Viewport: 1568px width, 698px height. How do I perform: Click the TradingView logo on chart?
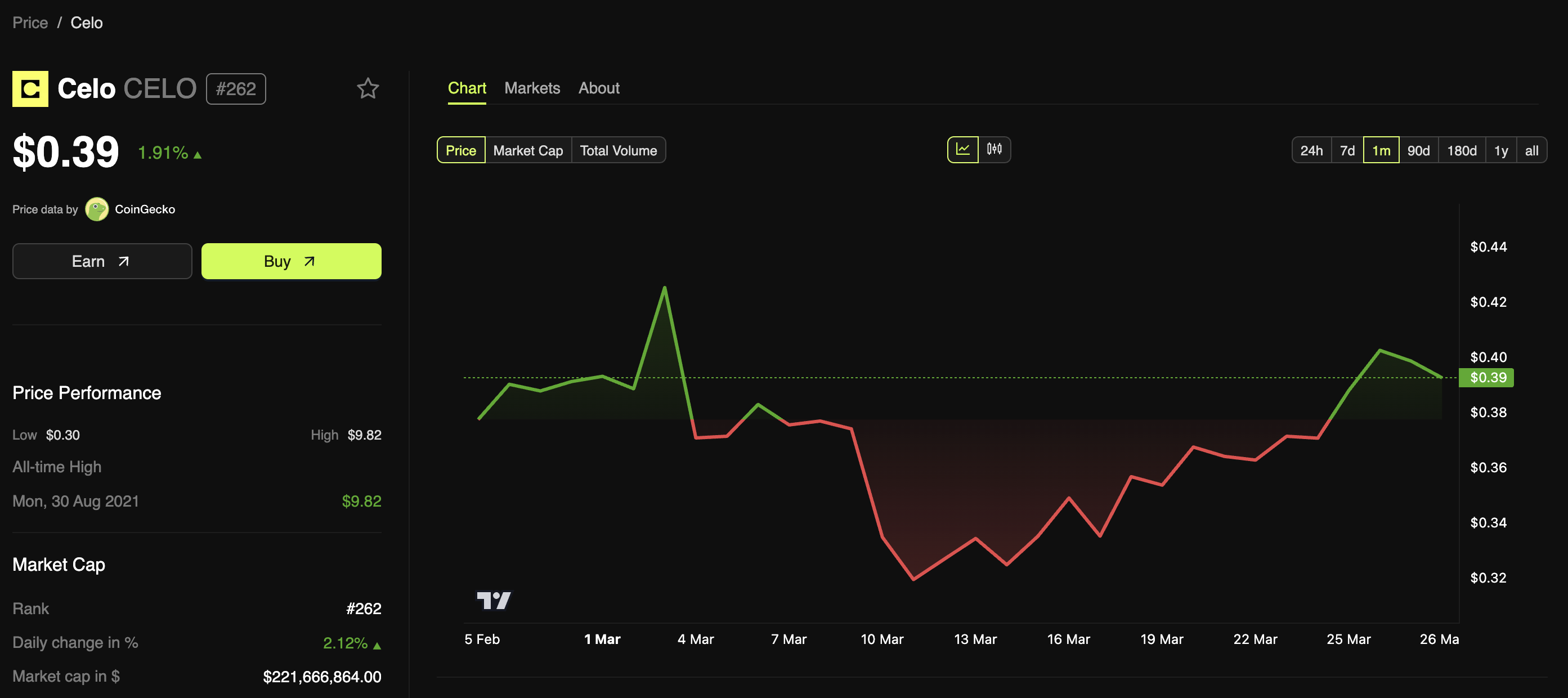[494, 601]
